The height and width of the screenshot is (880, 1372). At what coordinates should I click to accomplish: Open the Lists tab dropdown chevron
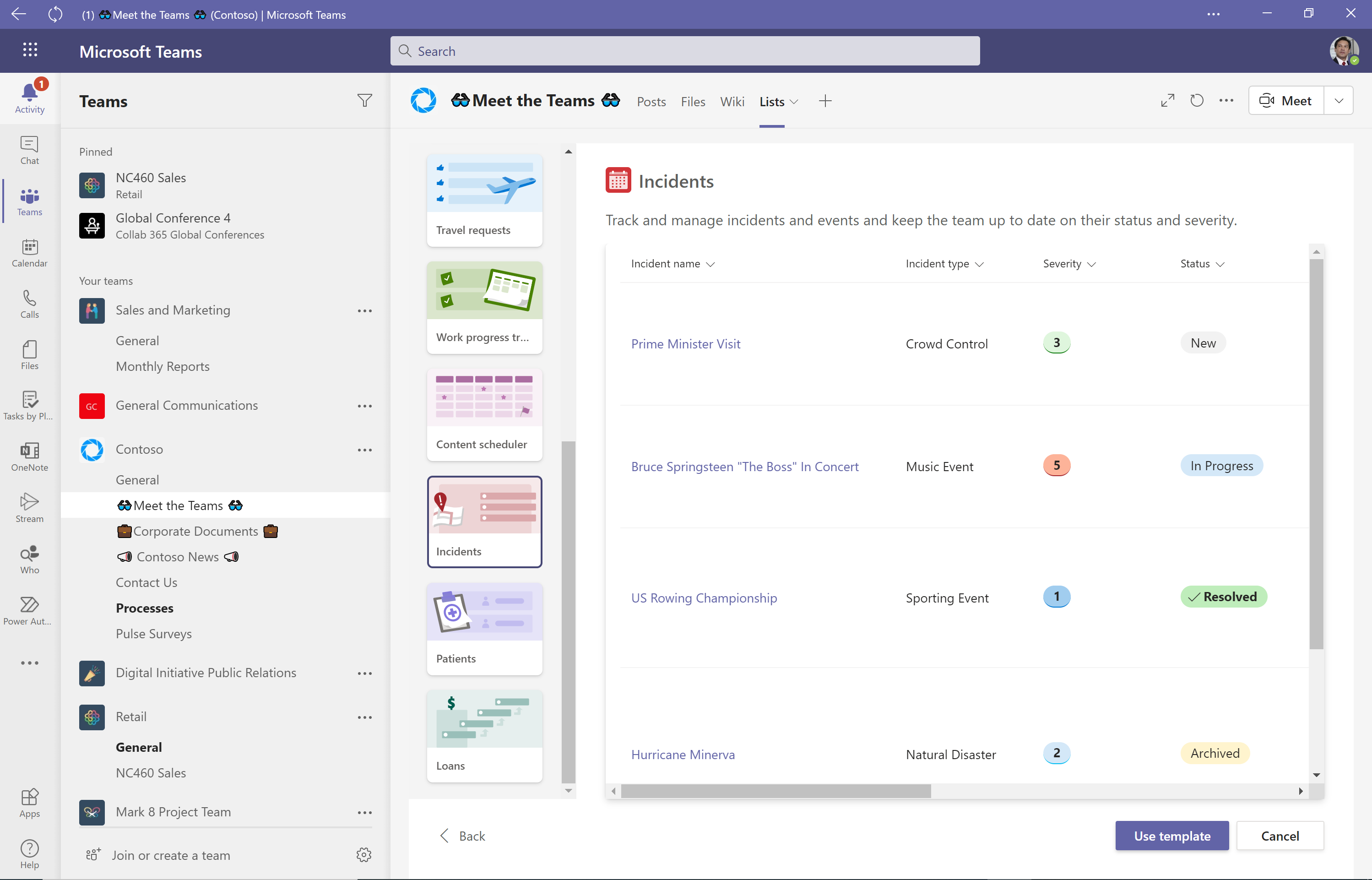point(794,102)
